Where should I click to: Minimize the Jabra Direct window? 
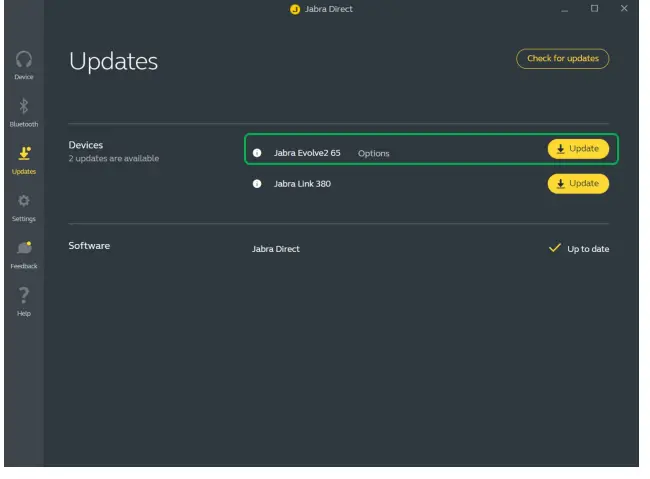564,9
